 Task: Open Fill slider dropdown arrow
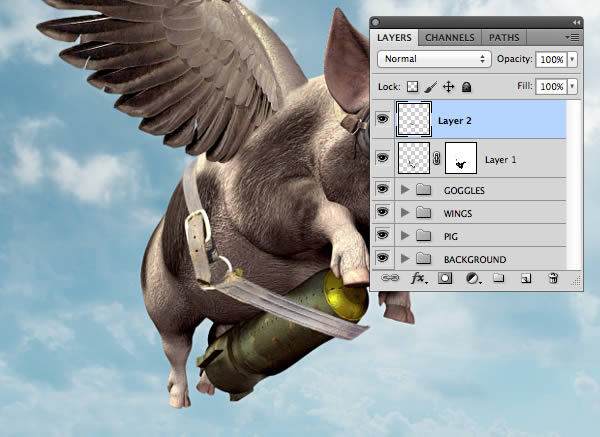pyautogui.click(x=572, y=86)
